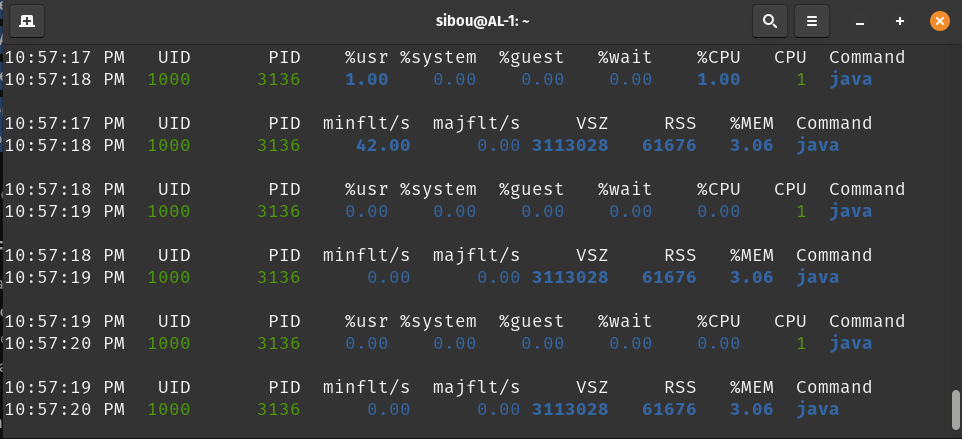Image resolution: width=962 pixels, height=439 pixels.
Task: Click the timestamp on the very top line
Action: tap(64, 57)
